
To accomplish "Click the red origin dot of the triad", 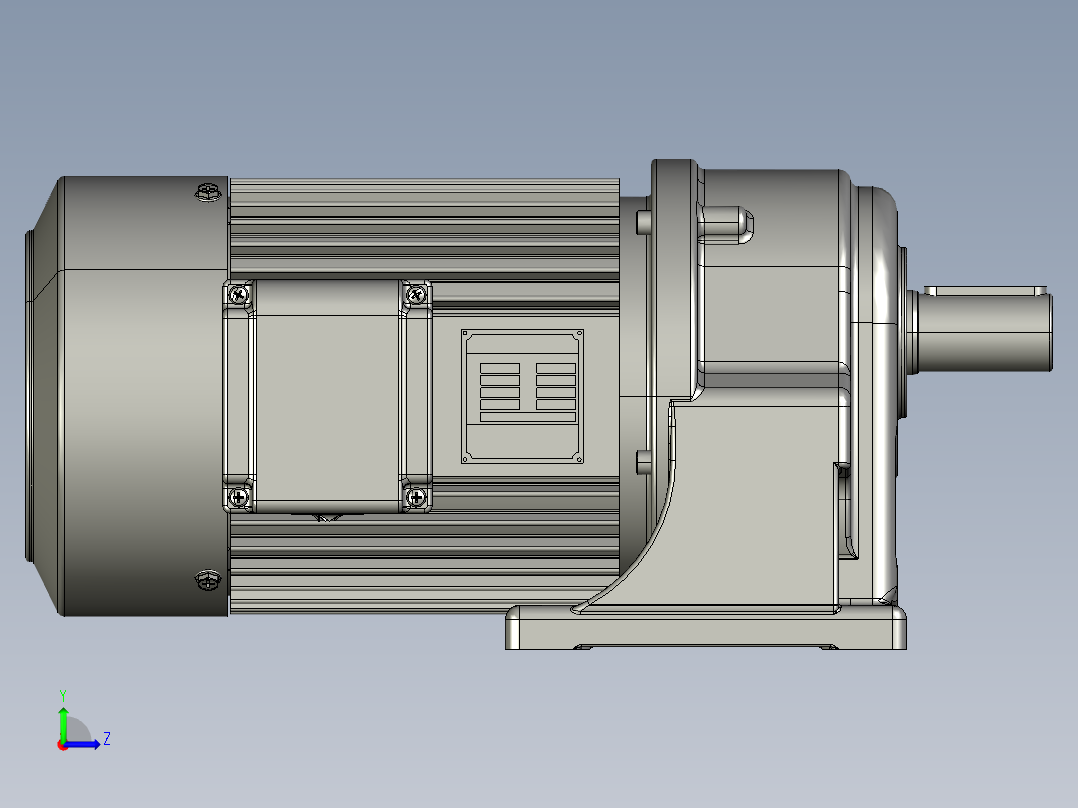I will click(63, 745).
